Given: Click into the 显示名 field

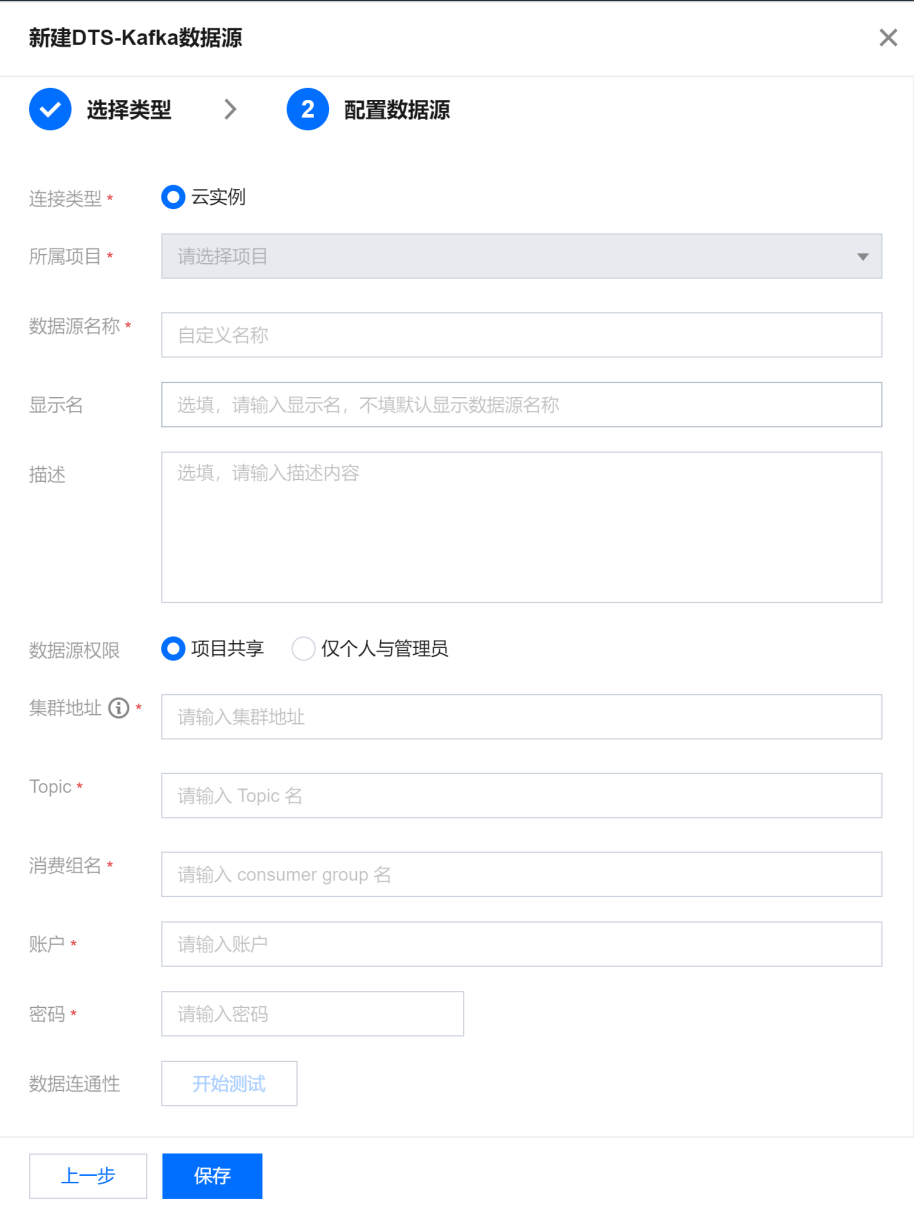Looking at the screenshot, I should click(x=521, y=405).
